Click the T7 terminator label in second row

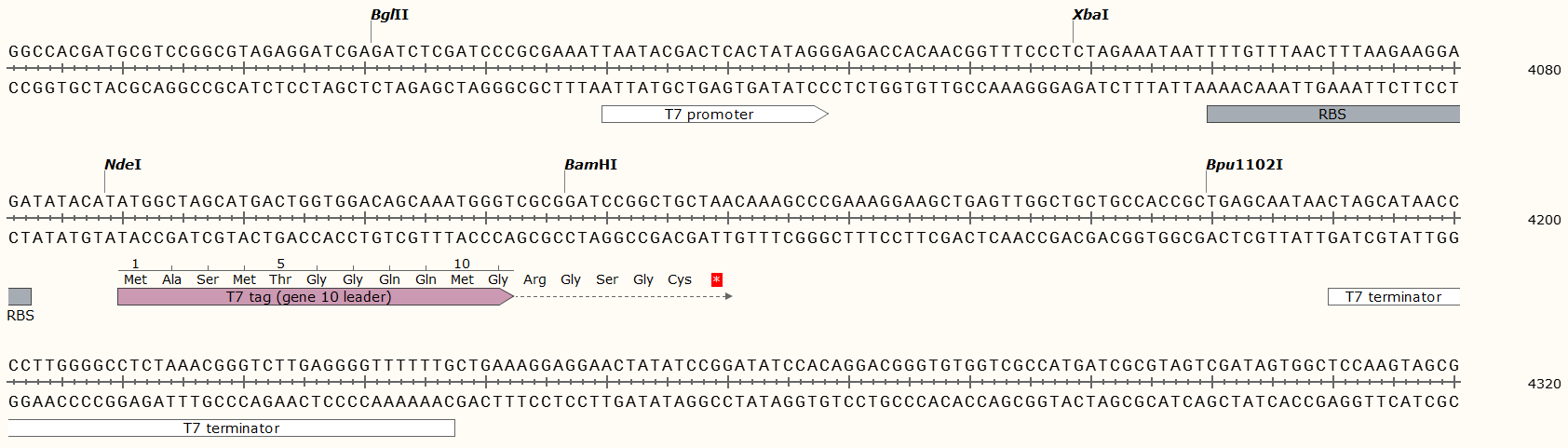(1393, 297)
